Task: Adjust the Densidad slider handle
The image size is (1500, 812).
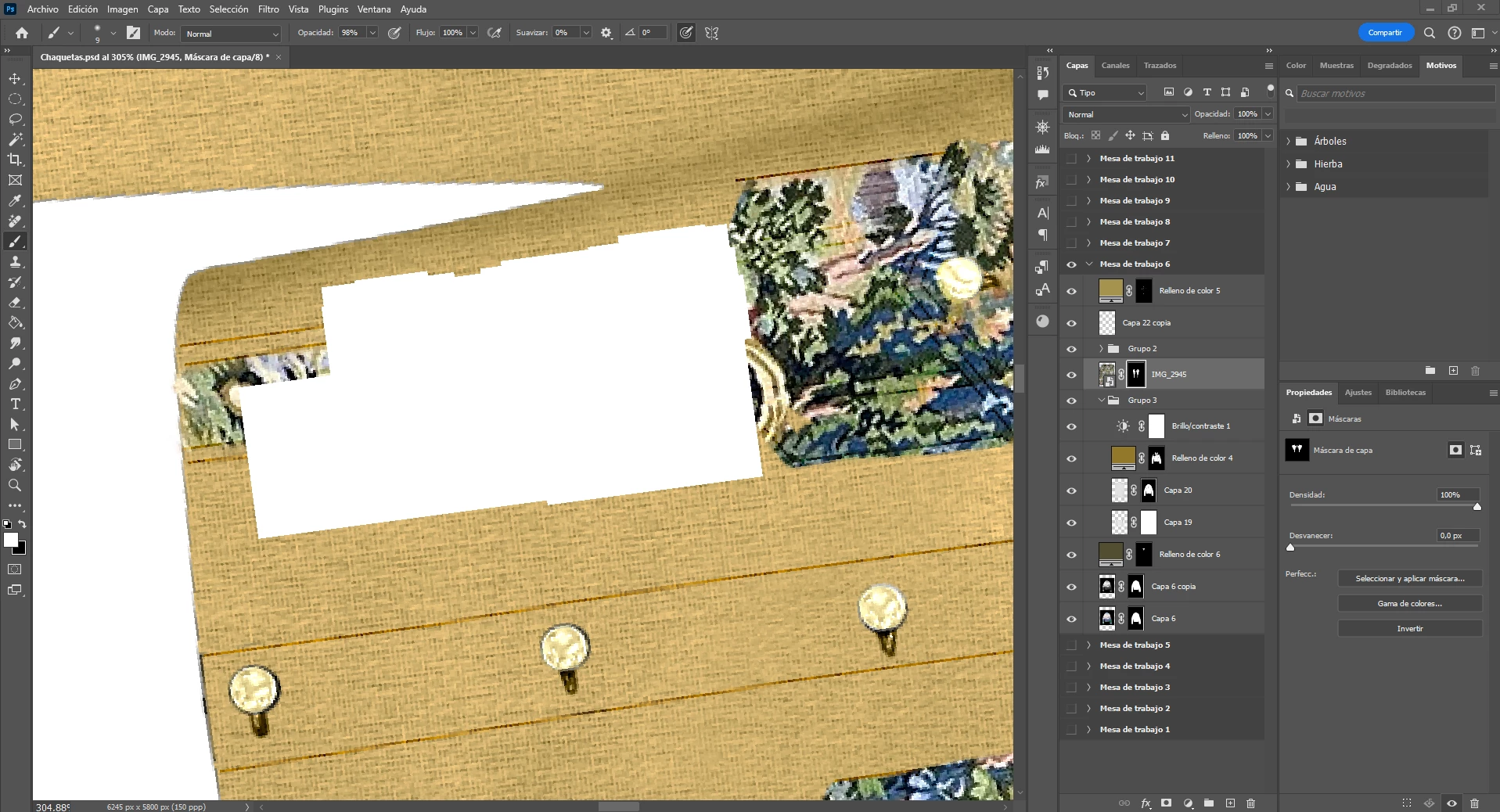Action: tap(1477, 507)
